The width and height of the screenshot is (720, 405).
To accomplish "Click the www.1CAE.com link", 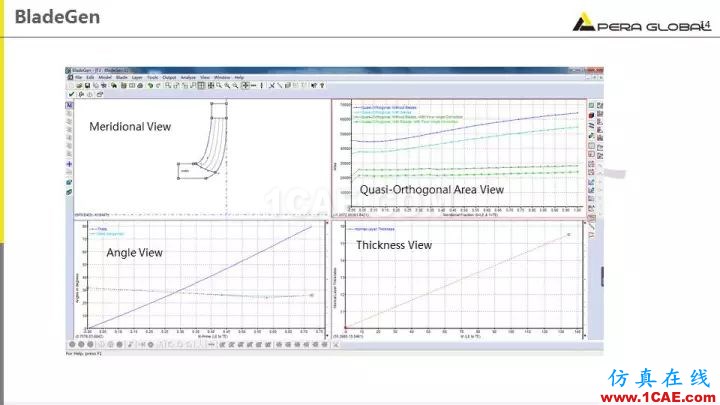I will point(658,397).
